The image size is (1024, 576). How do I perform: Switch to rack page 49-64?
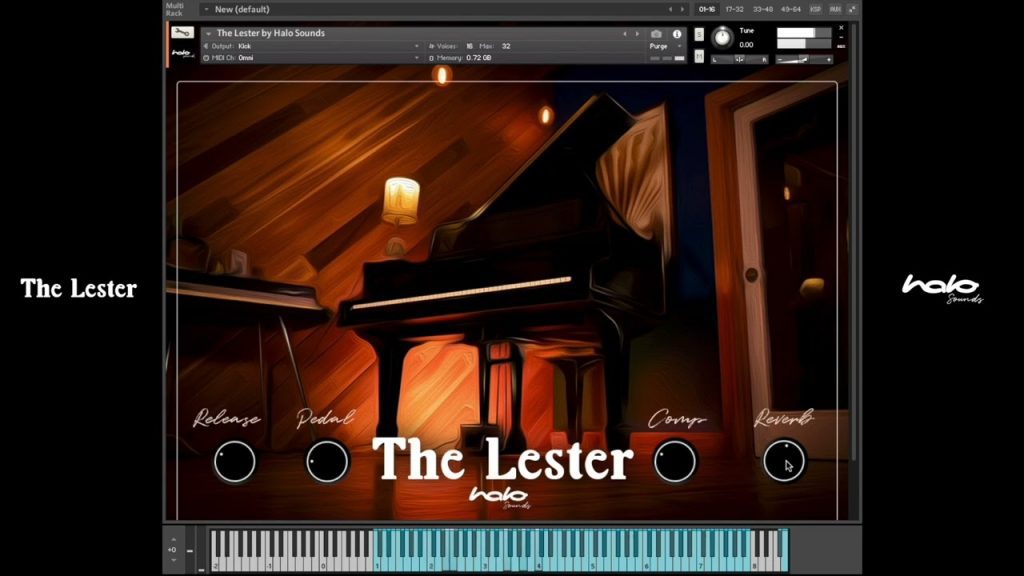tap(791, 9)
